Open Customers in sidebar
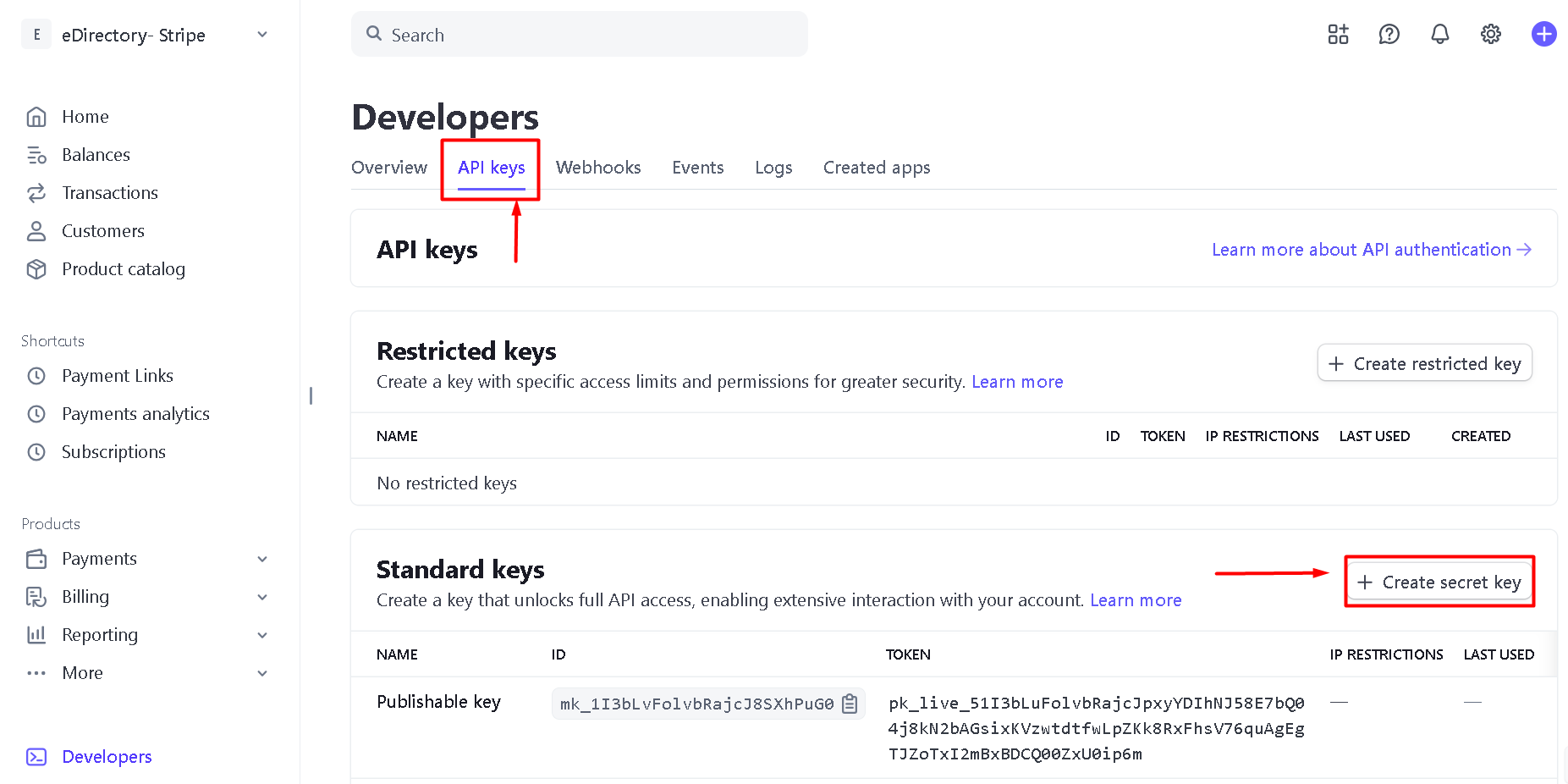Viewport: 1568px width, 784px height. point(103,231)
